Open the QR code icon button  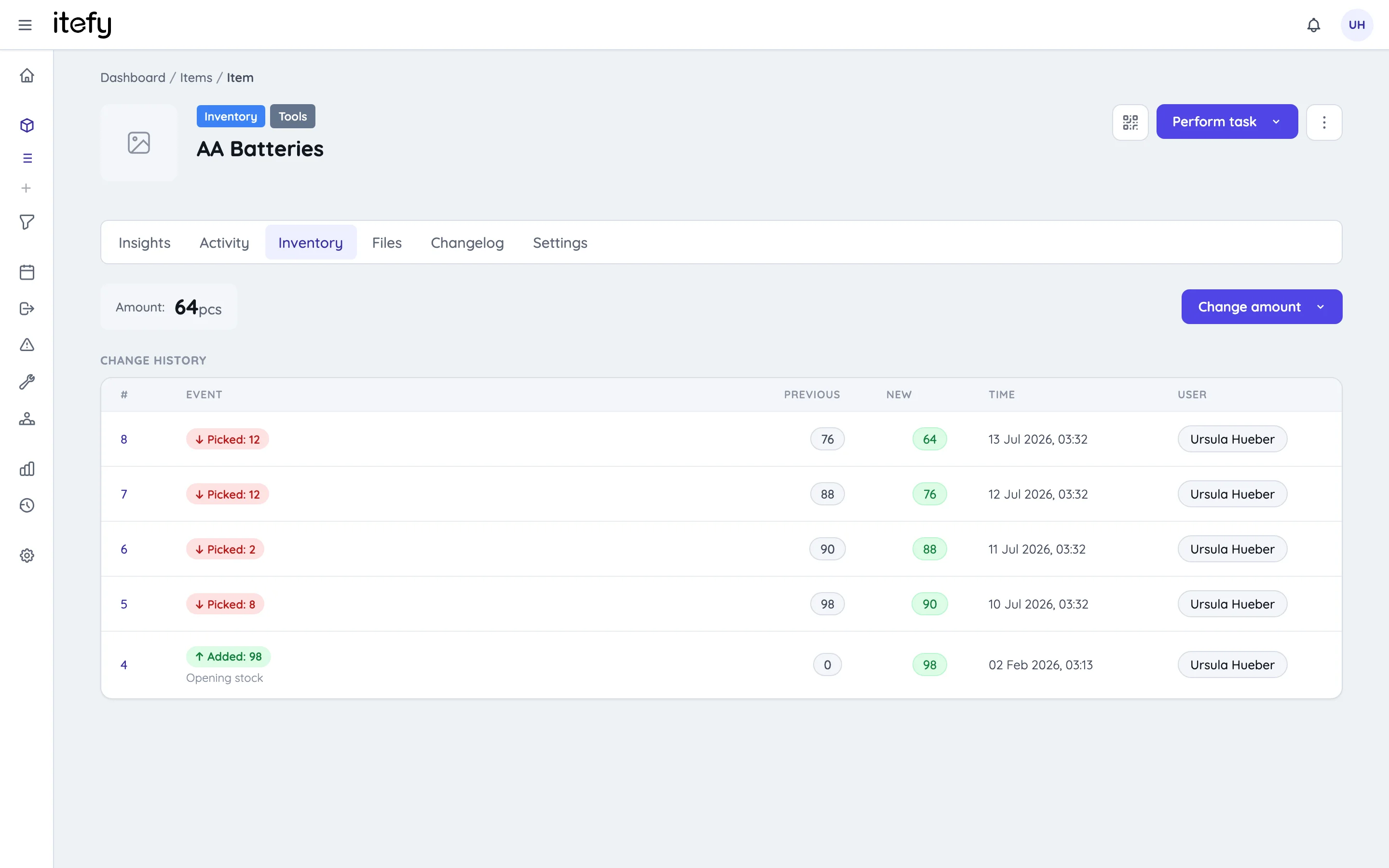pyautogui.click(x=1130, y=122)
